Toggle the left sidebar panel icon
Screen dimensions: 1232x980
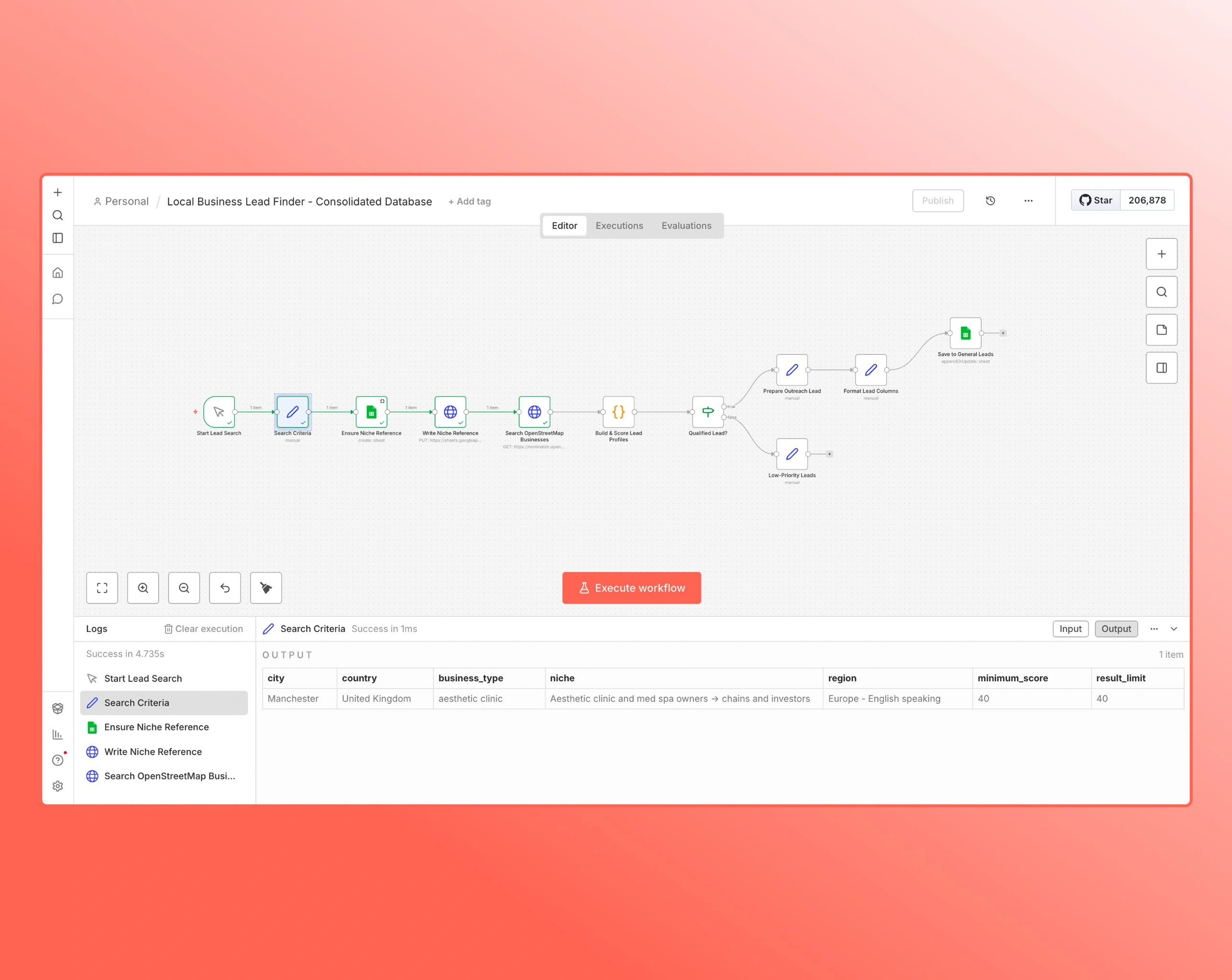click(58, 238)
